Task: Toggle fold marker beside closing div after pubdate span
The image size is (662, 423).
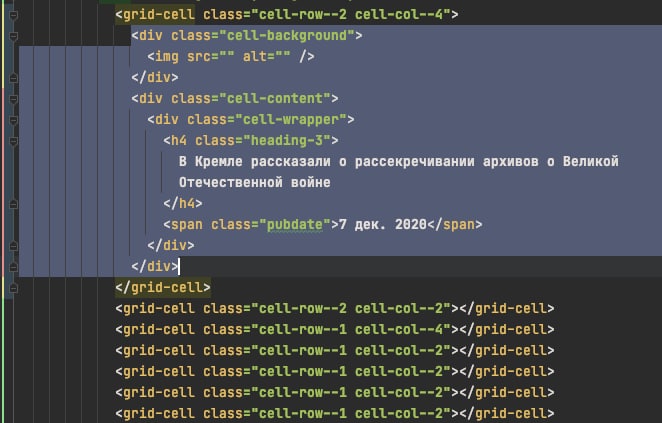Action: (x=13, y=246)
